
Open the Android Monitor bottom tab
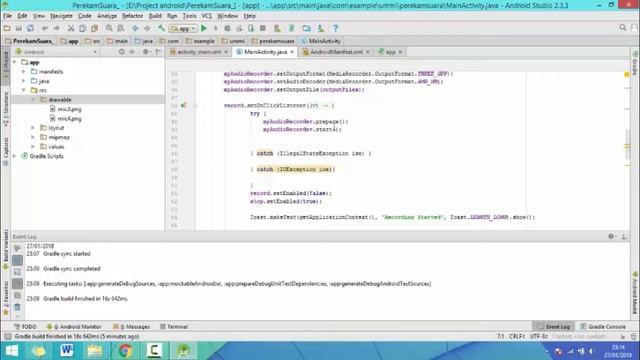coord(74,327)
